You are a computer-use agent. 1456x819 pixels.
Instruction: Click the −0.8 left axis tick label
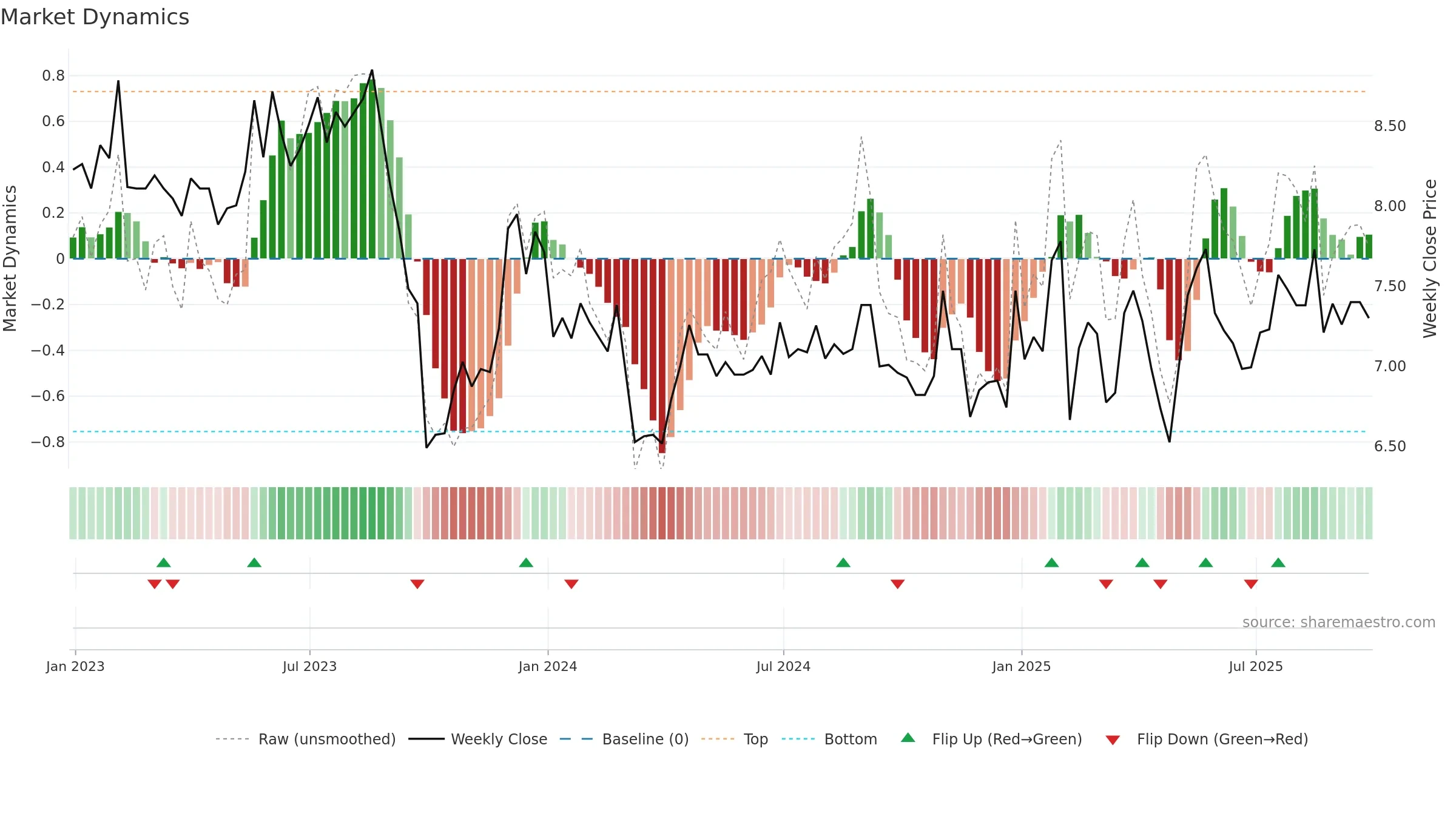pyautogui.click(x=48, y=442)
